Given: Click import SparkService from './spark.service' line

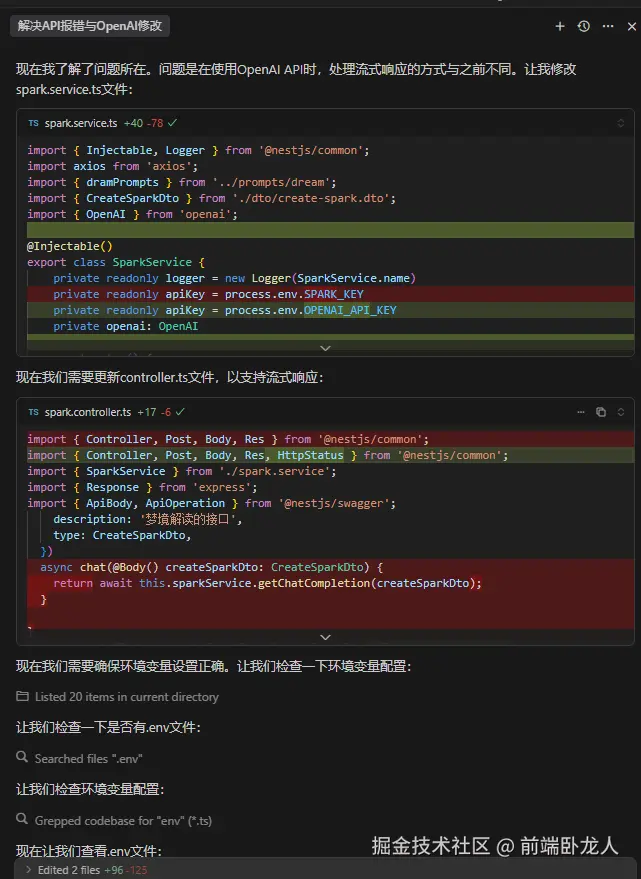Looking at the screenshot, I should pyautogui.click(x=182, y=471).
